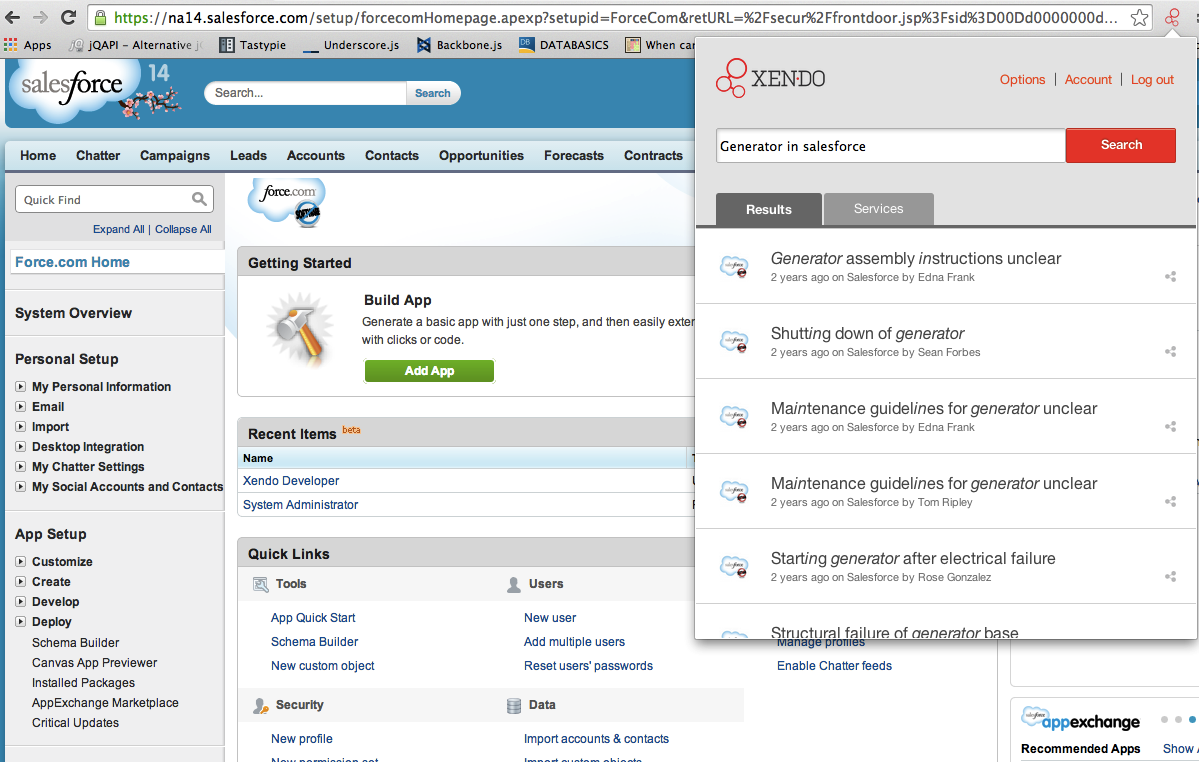Click Salesforce icon beside 'Generator assembly instructions'

pos(734,267)
